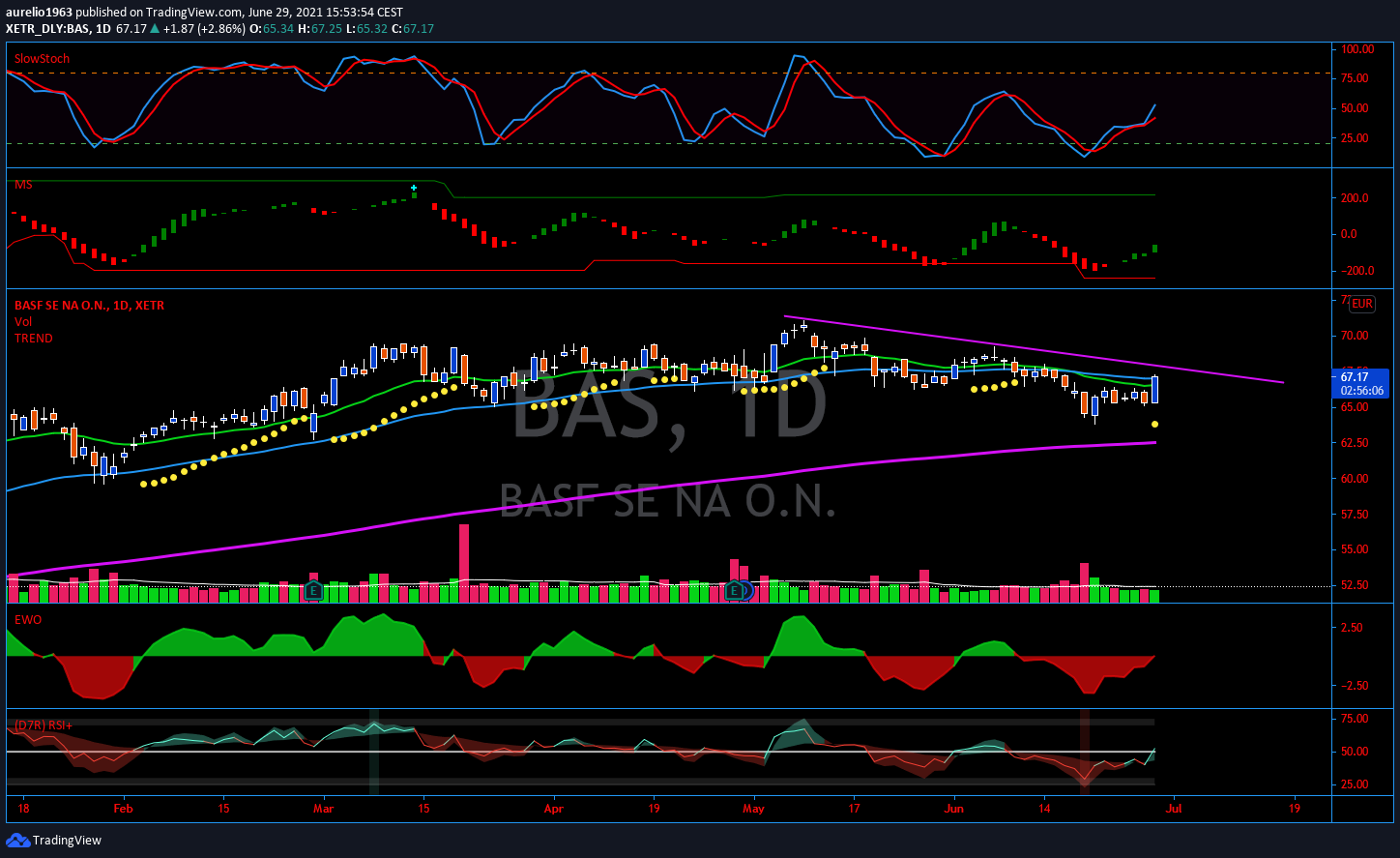Click the TradingView logo at the bottom
Screen dimensions: 1400x858
pos(54,841)
